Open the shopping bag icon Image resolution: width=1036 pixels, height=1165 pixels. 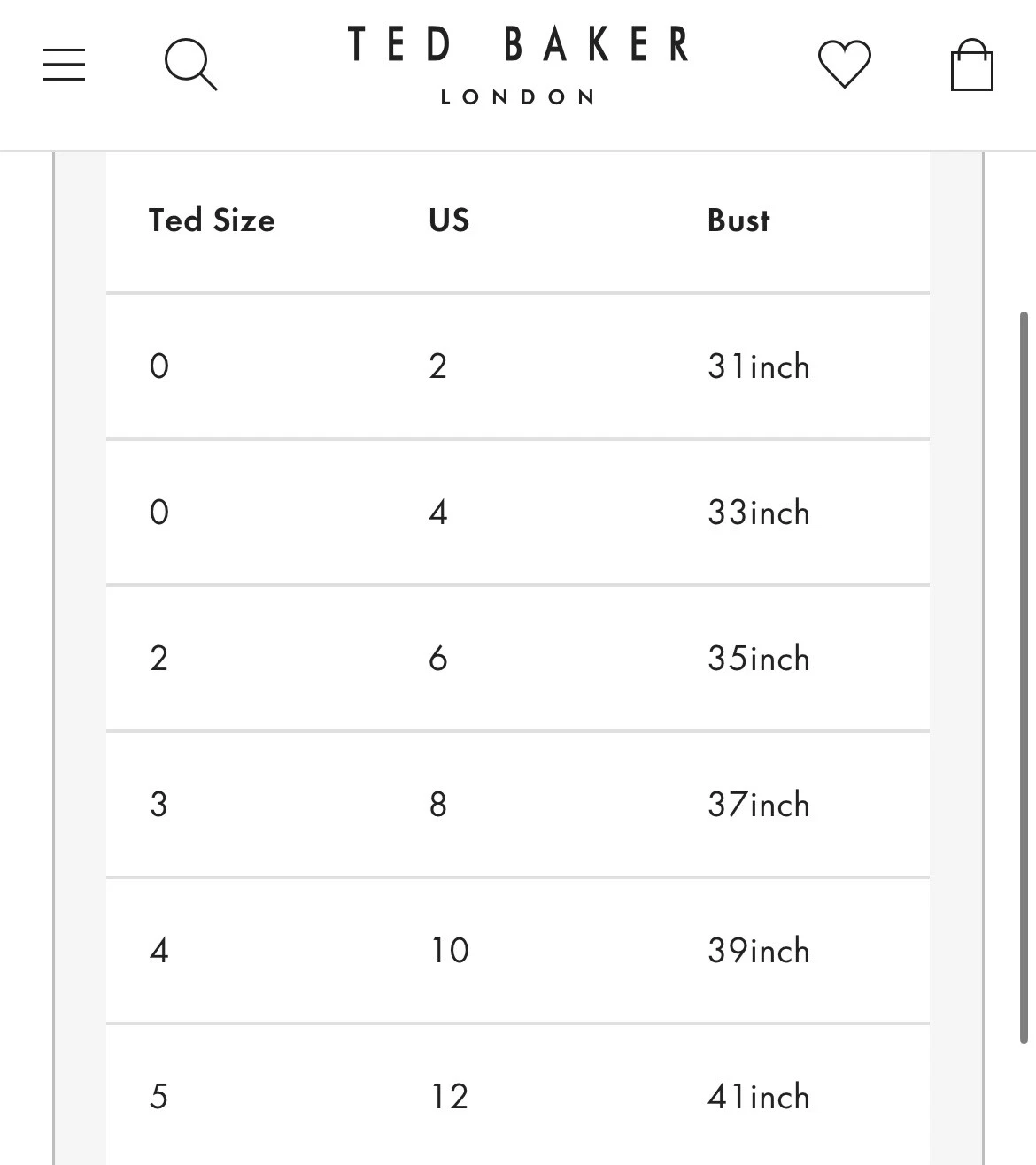click(x=971, y=65)
